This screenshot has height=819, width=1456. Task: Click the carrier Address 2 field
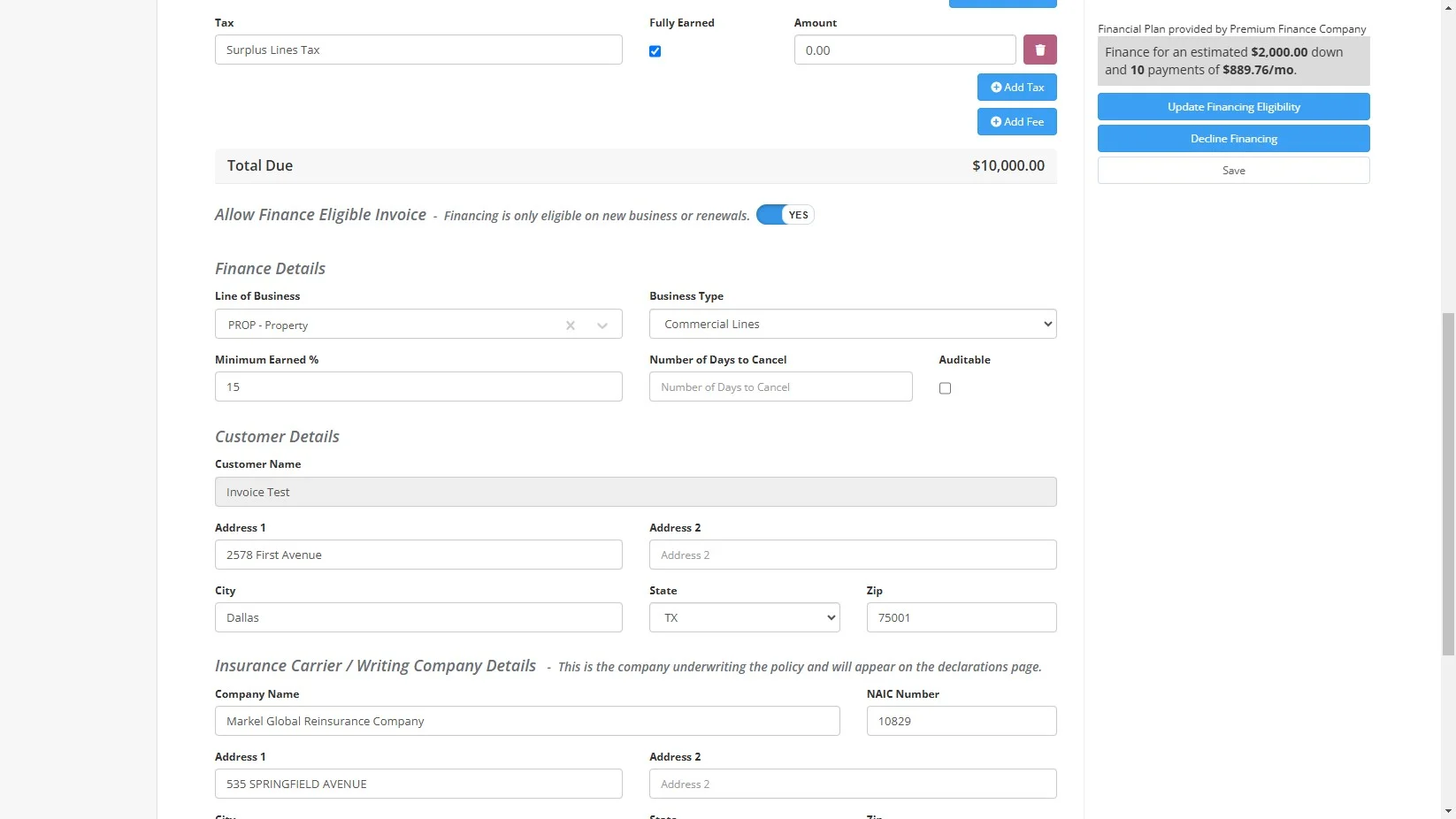pyautogui.click(x=853, y=784)
